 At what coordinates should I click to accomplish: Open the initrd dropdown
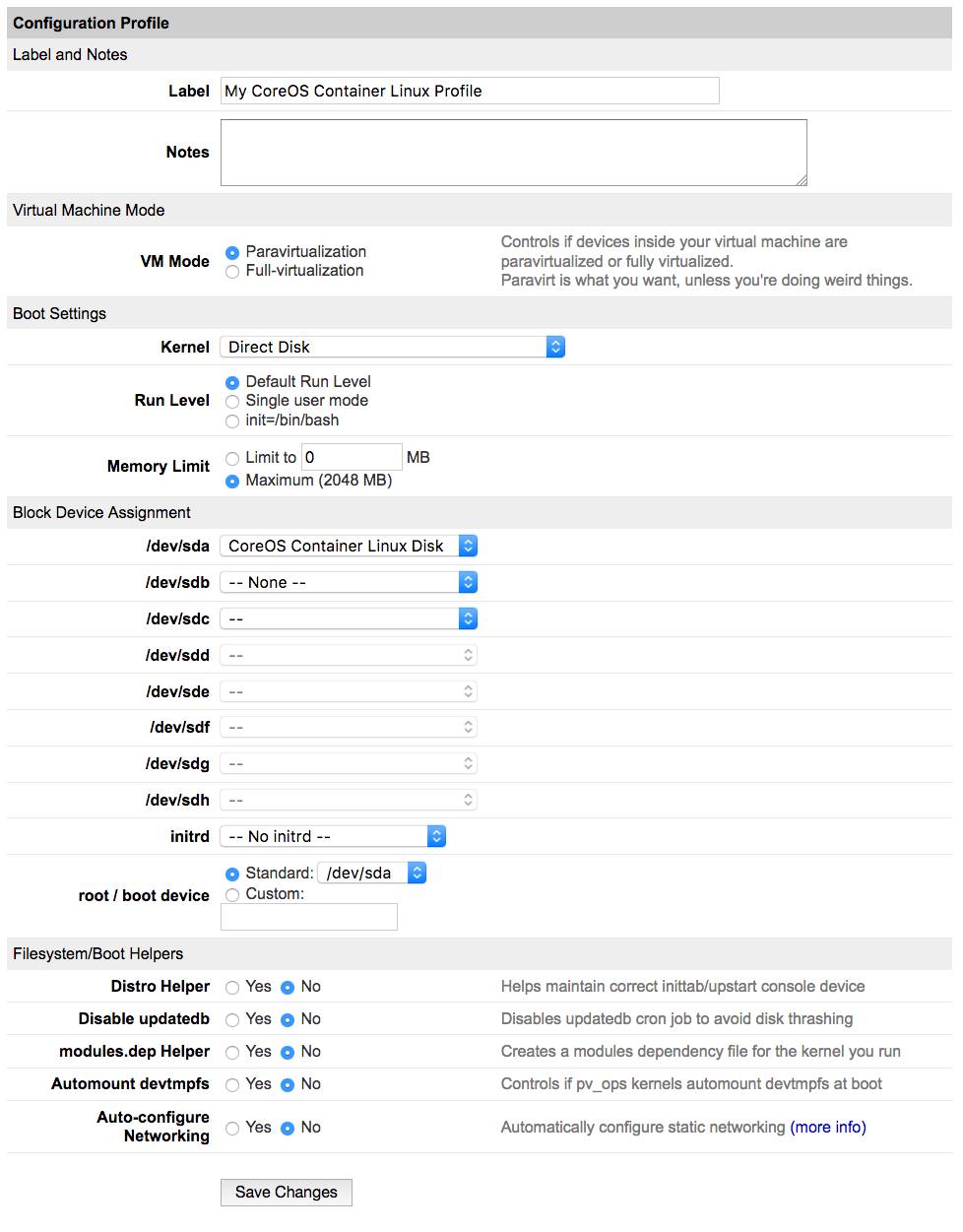coord(332,836)
